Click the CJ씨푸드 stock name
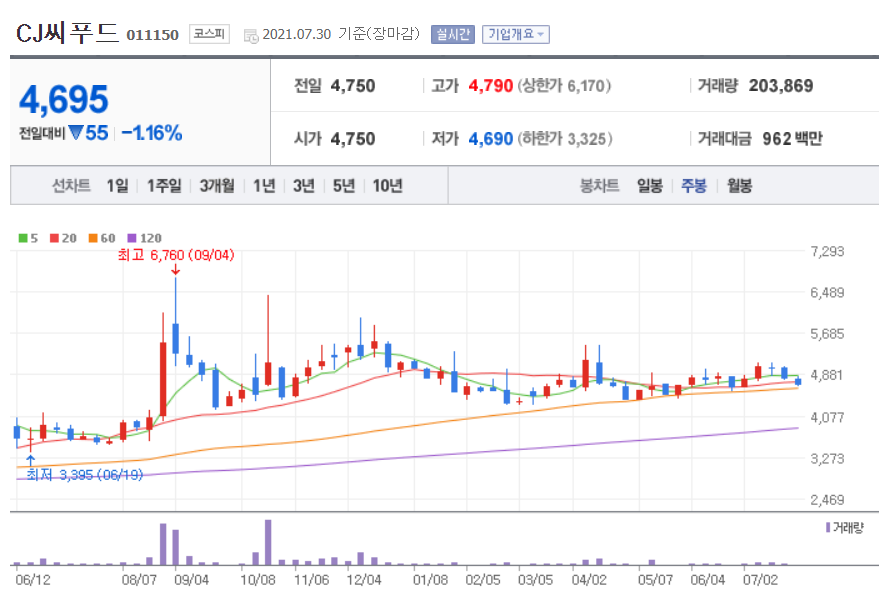The width and height of the screenshot is (879, 592). pos(67,33)
